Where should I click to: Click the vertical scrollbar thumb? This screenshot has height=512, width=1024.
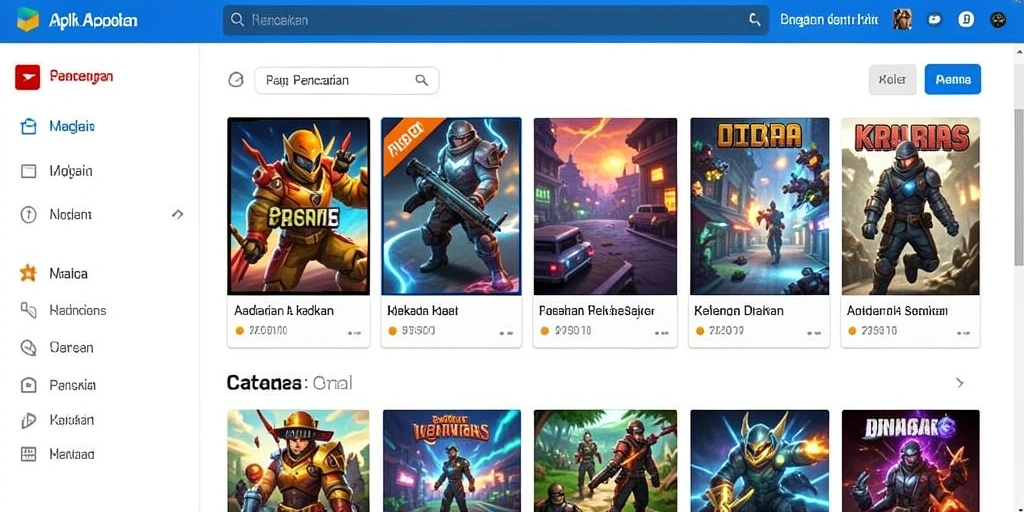[1019, 187]
